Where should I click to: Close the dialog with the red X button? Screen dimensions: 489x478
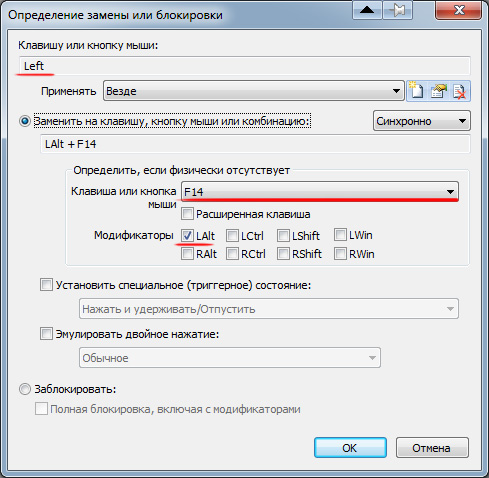459,10
